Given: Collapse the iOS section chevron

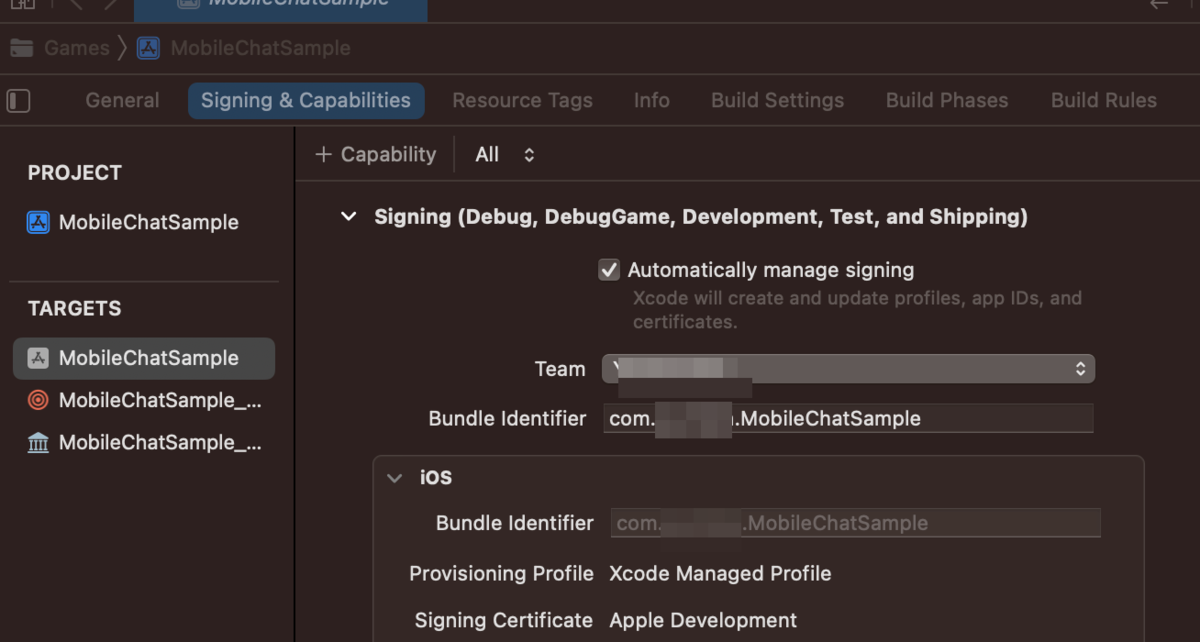Looking at the screenshot, I should (x=395, y=478).
